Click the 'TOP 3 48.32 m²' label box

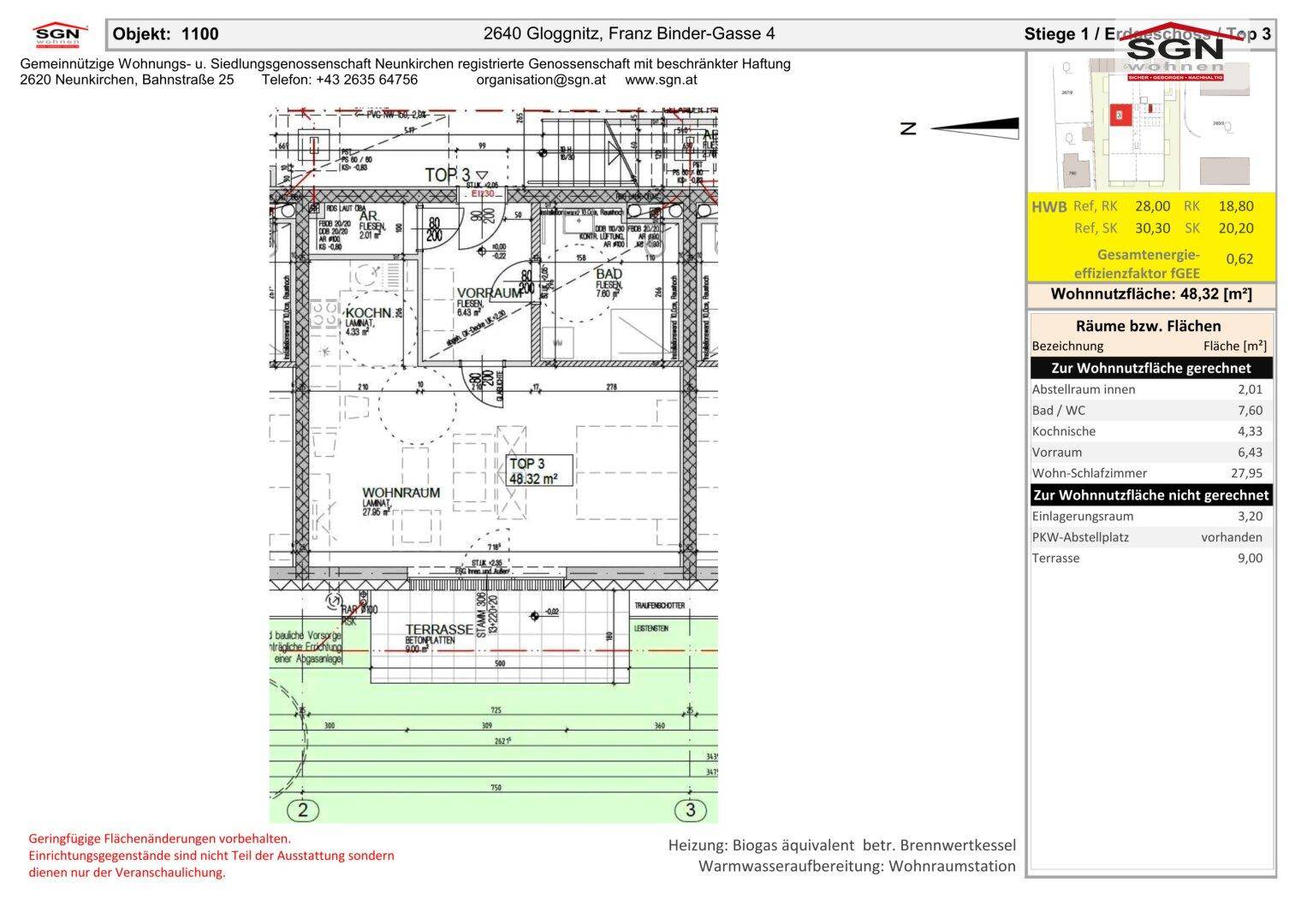[x=538, y=471]
